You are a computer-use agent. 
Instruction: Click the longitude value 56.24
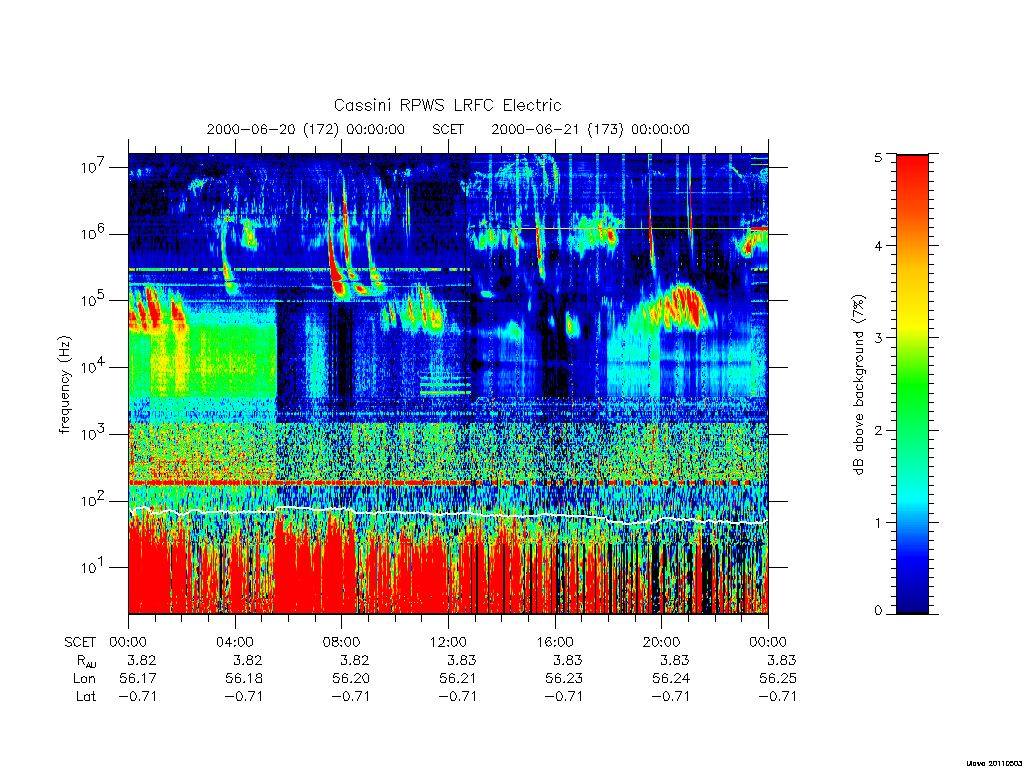(671, 679)
